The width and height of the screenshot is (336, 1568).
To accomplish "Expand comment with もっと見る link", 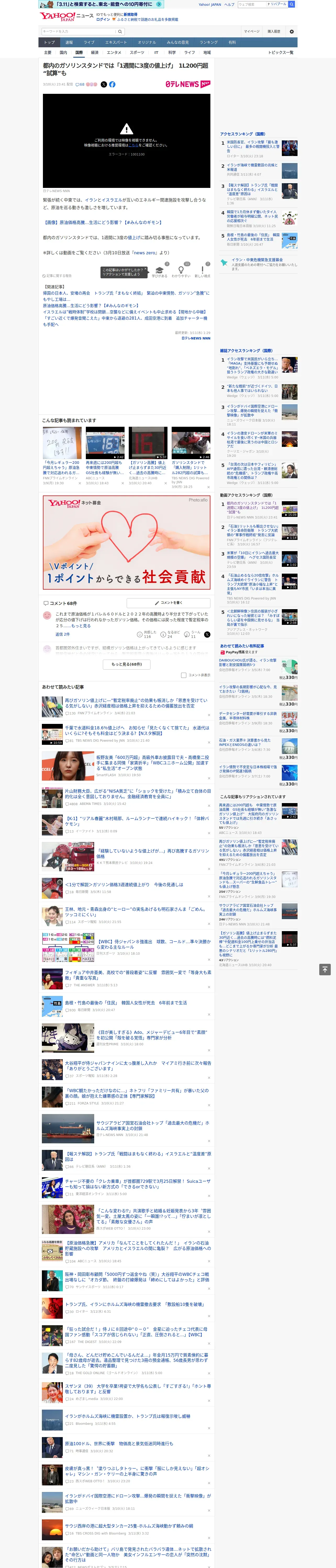I will tap(81, 626).
